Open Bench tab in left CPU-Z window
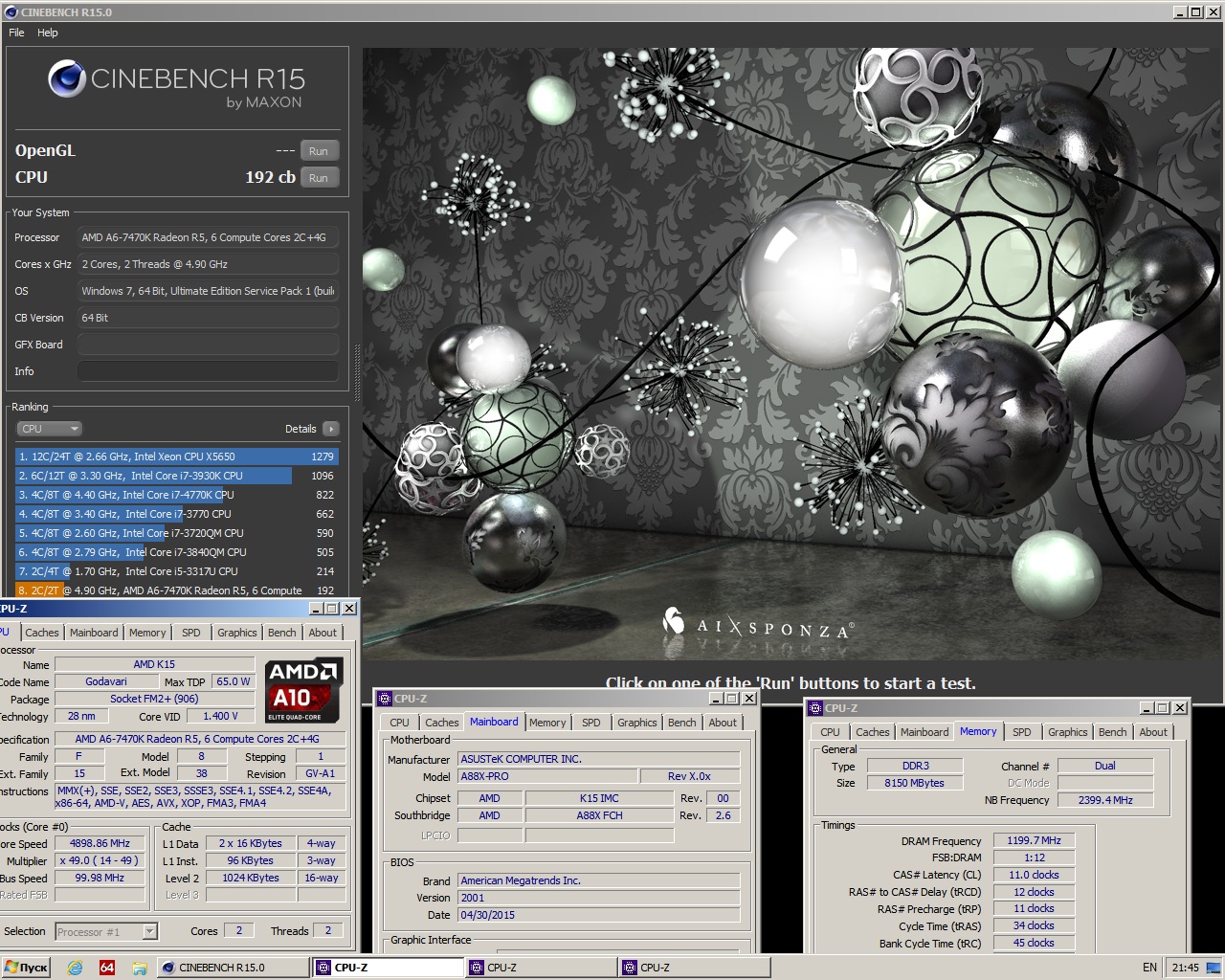The width and height of the screenshot is (1225, 980). (282, 633)
